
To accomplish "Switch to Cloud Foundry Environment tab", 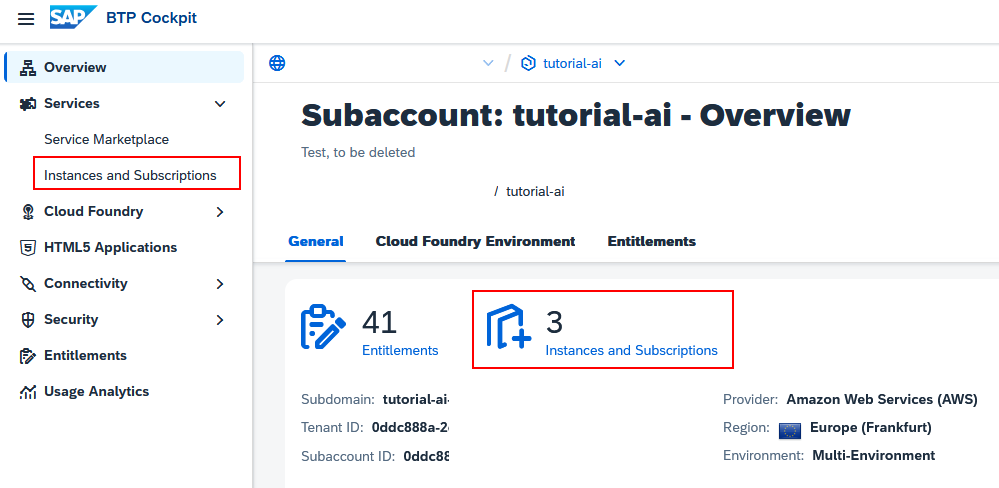I will pos(475,241).
